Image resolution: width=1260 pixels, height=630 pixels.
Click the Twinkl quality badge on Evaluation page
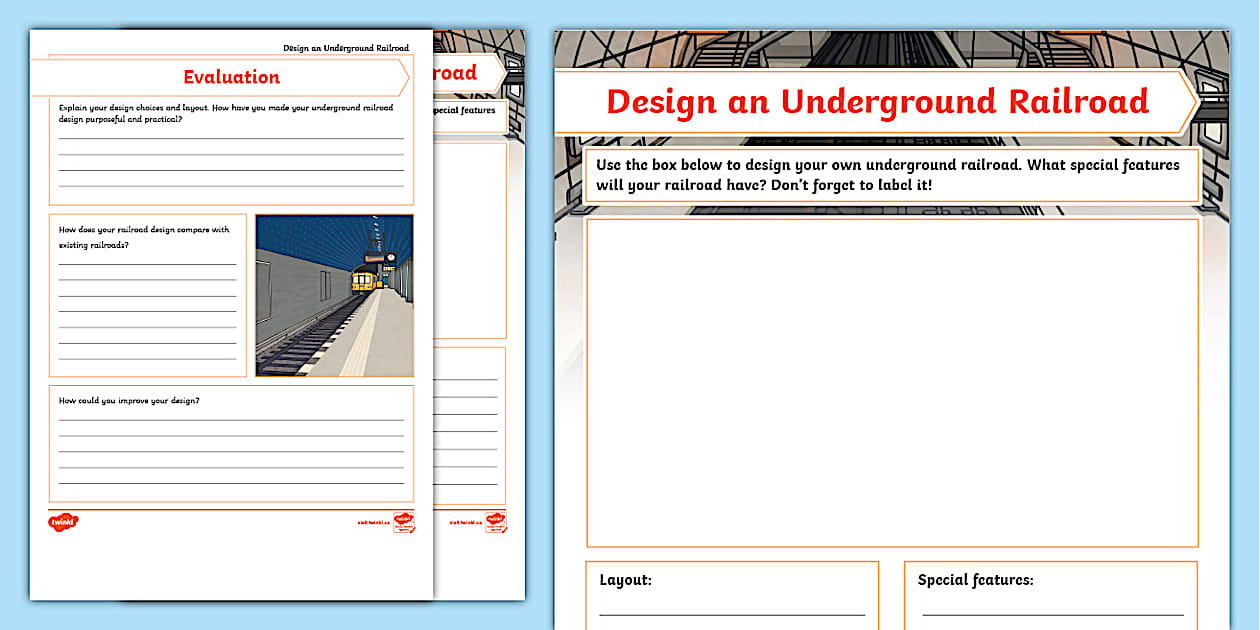pyautogui.click(x=403, y=520)
